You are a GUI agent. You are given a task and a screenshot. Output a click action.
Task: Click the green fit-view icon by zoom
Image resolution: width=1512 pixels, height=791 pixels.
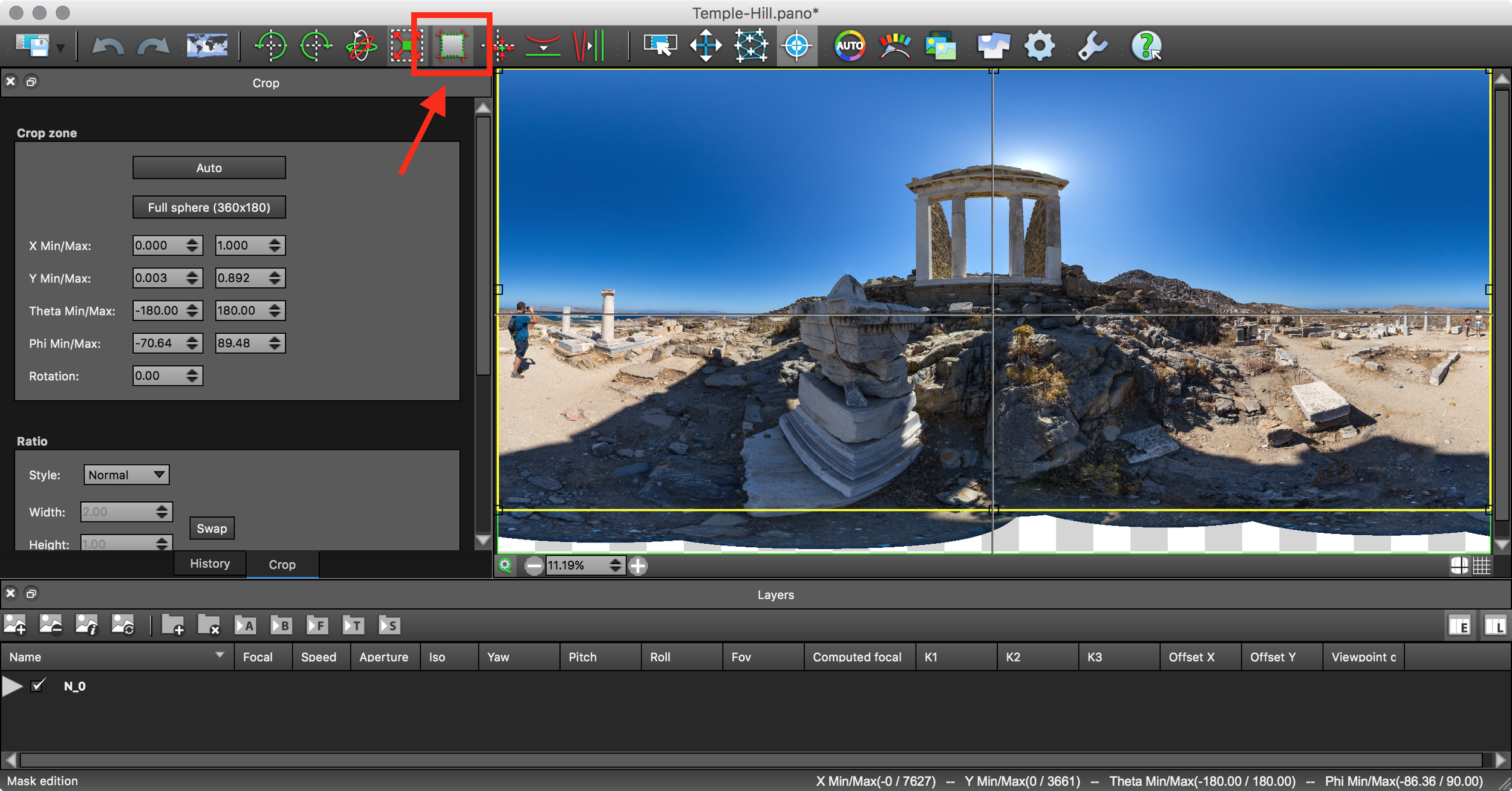505,565
